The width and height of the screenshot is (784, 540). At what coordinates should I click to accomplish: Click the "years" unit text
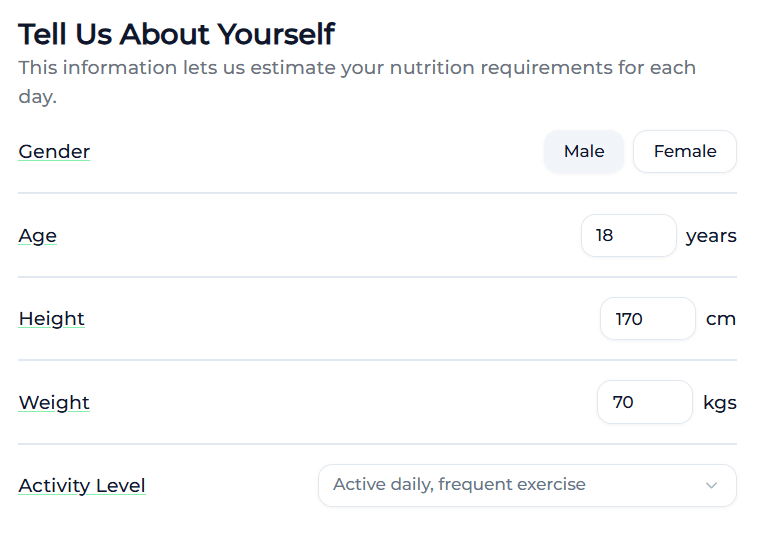point(711,236)
